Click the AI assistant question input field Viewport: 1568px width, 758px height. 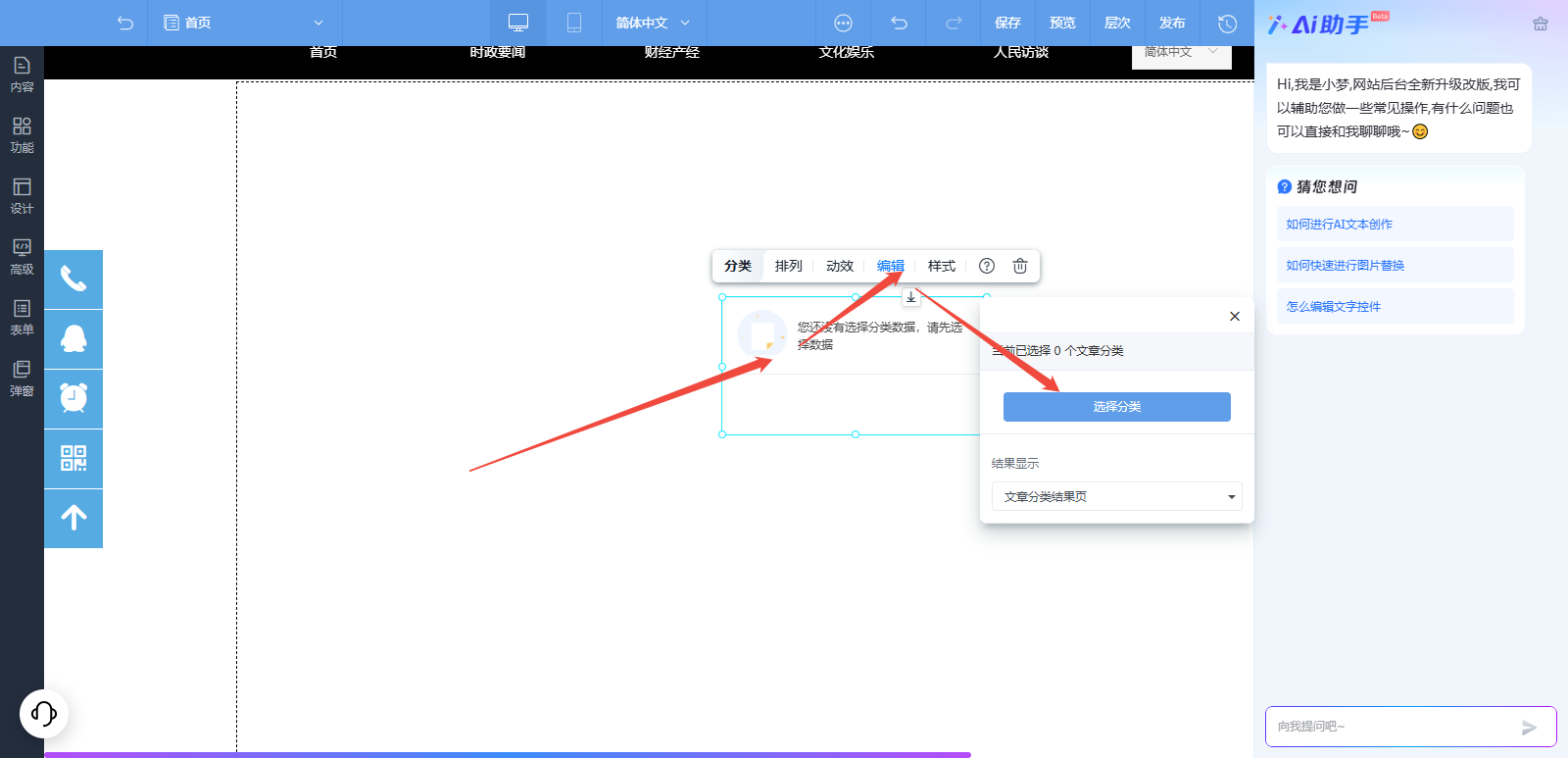[x=1392, y=727]
